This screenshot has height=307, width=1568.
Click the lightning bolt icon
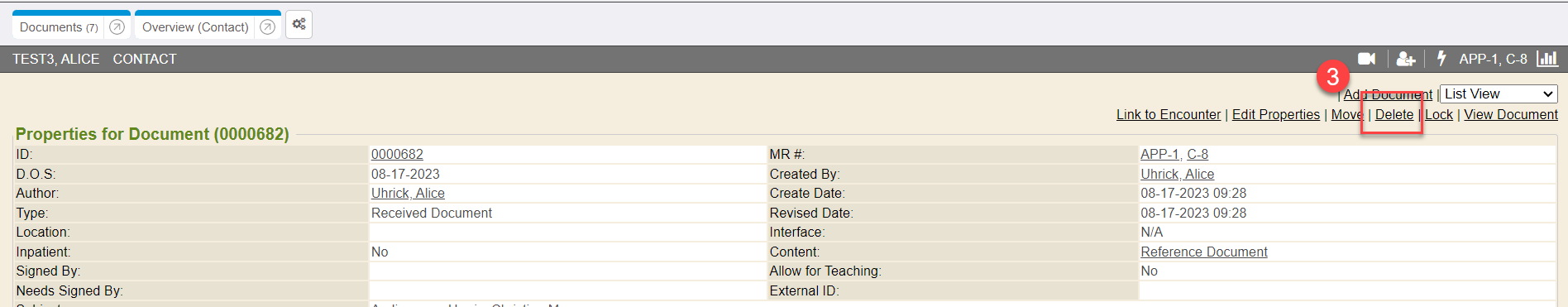pyautogui.click(x=1441, y=58)
